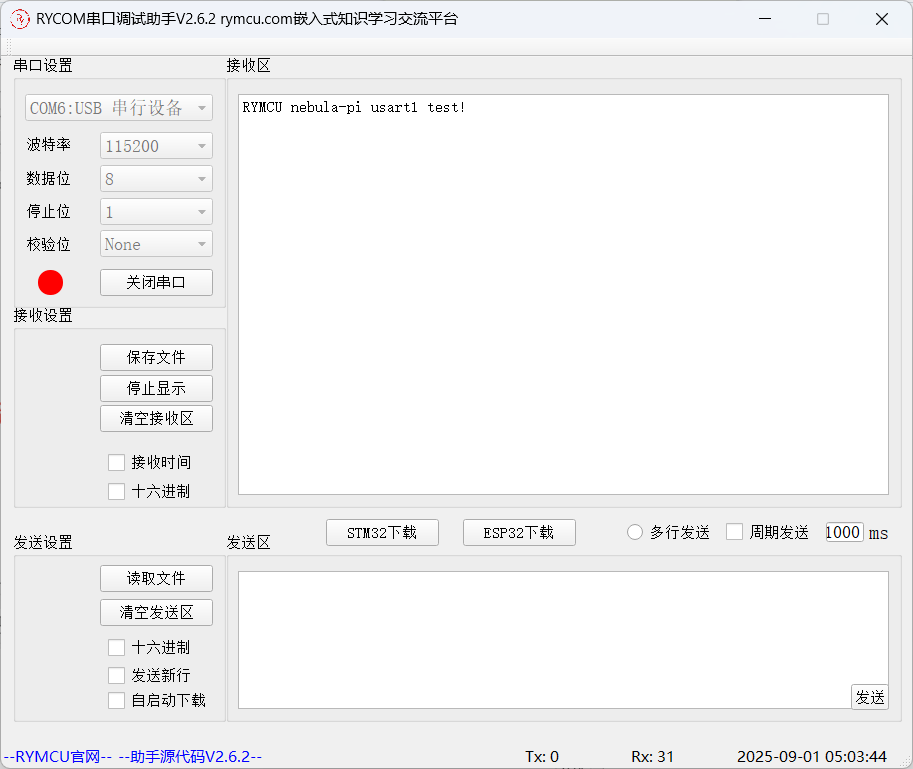
Task: Click the red port status indicator
Action: point(51,283)
